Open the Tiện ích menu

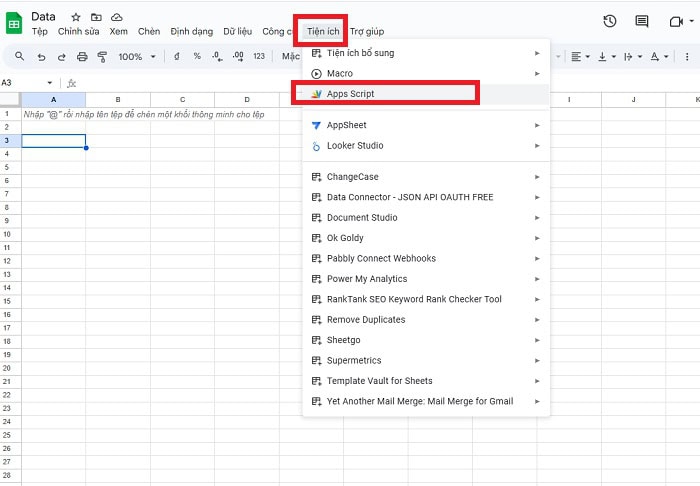click(322, 31)
